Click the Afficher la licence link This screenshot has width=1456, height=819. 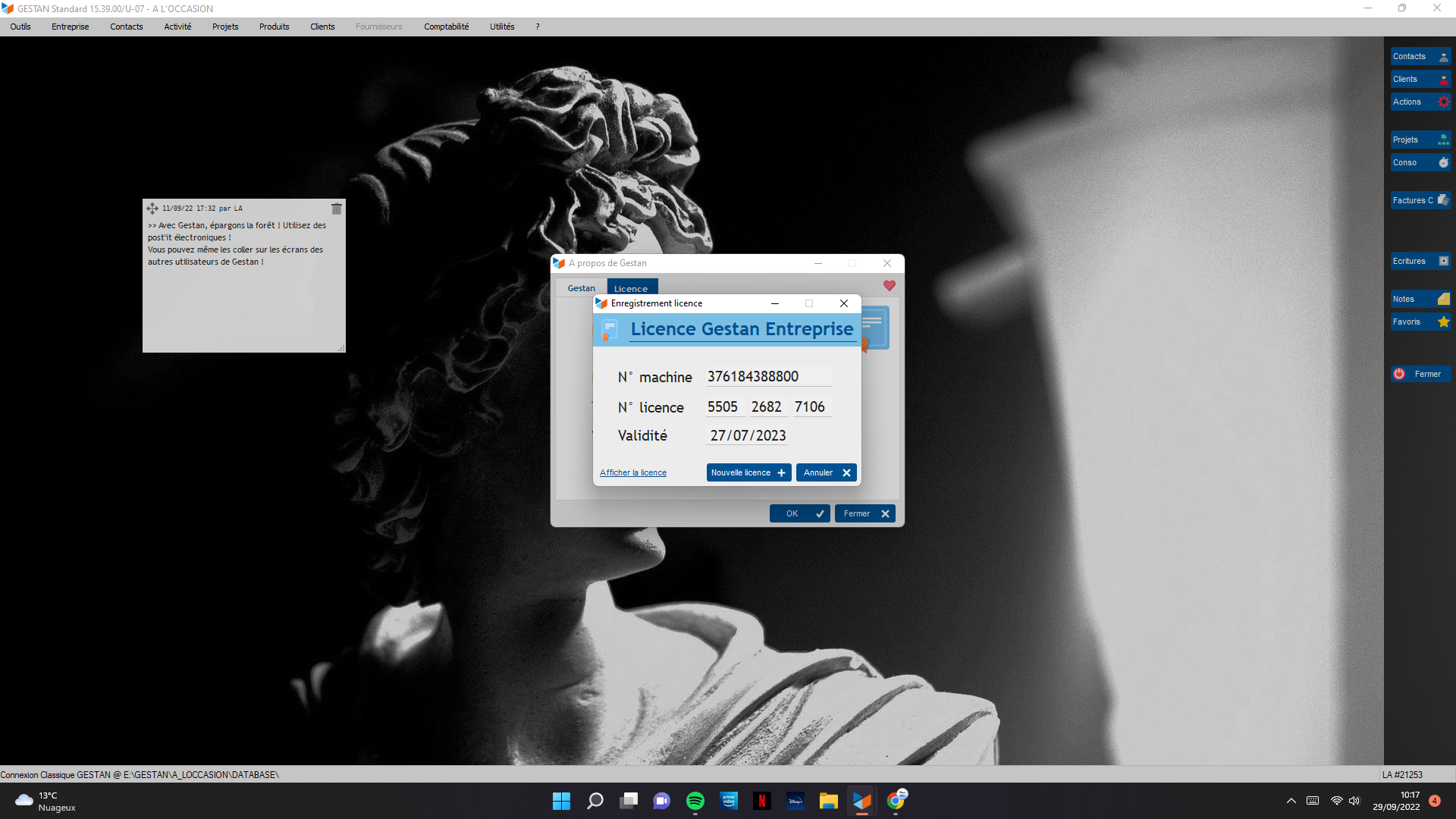[x=632, y=472]
